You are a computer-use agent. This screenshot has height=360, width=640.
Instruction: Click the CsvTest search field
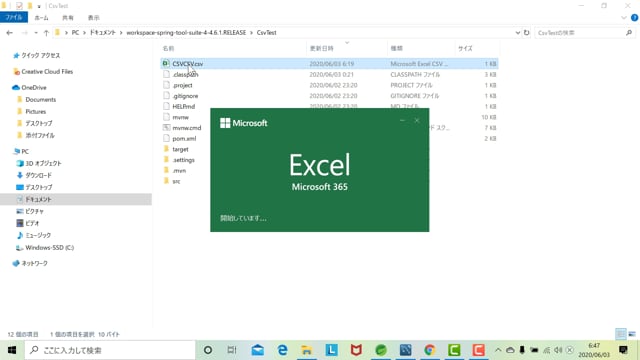click(580, 33)
